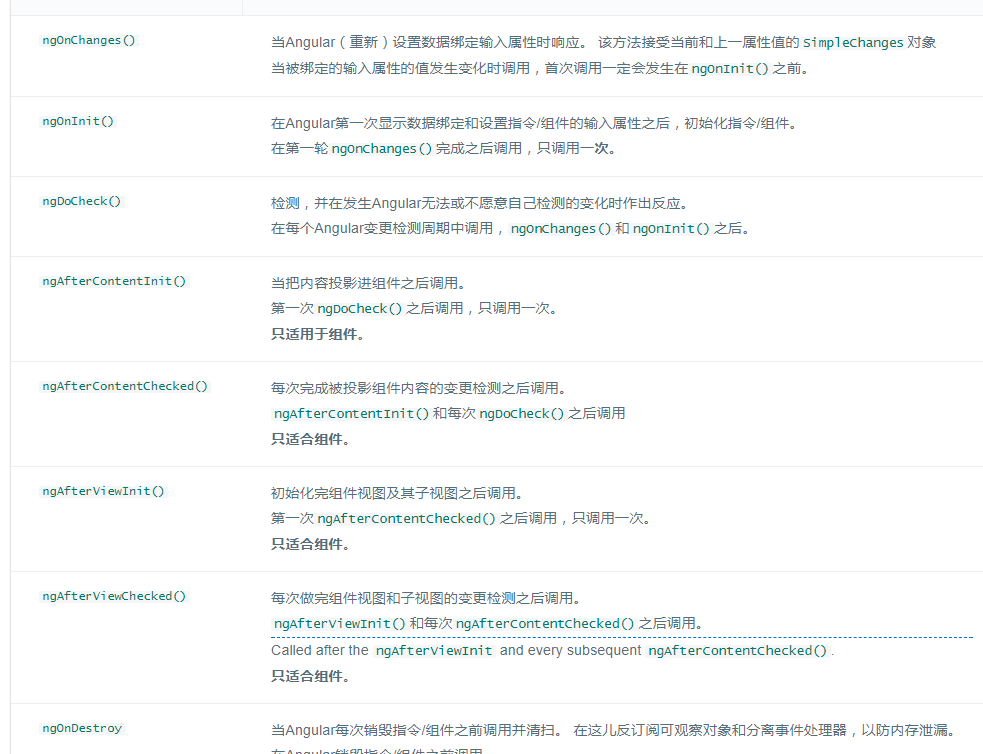Click the ngOnChanges() hook name in left column
Viewport: 983px width, 754px height.
[88, 40]
